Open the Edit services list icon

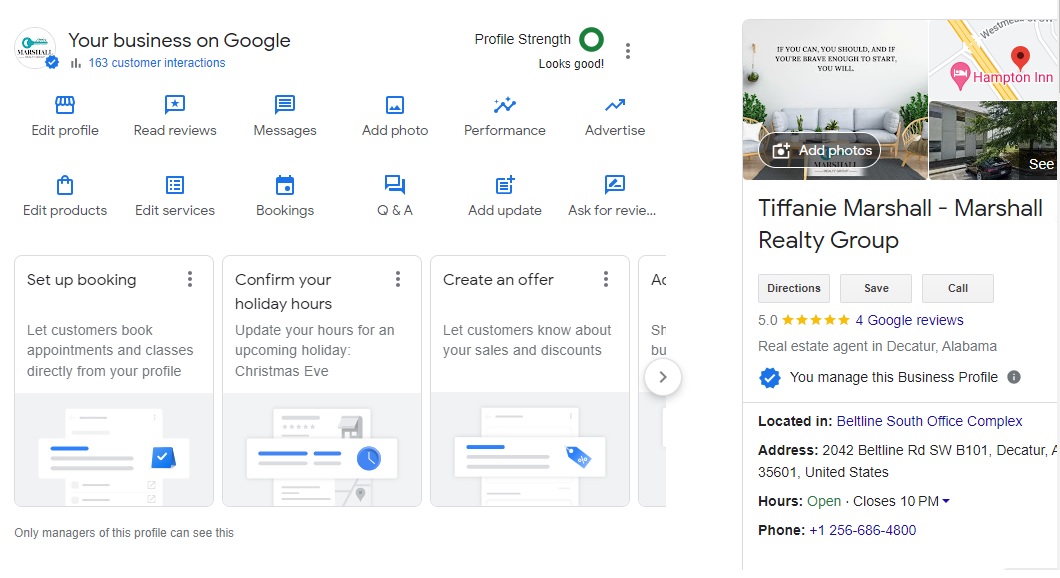(x=175, y=185)
